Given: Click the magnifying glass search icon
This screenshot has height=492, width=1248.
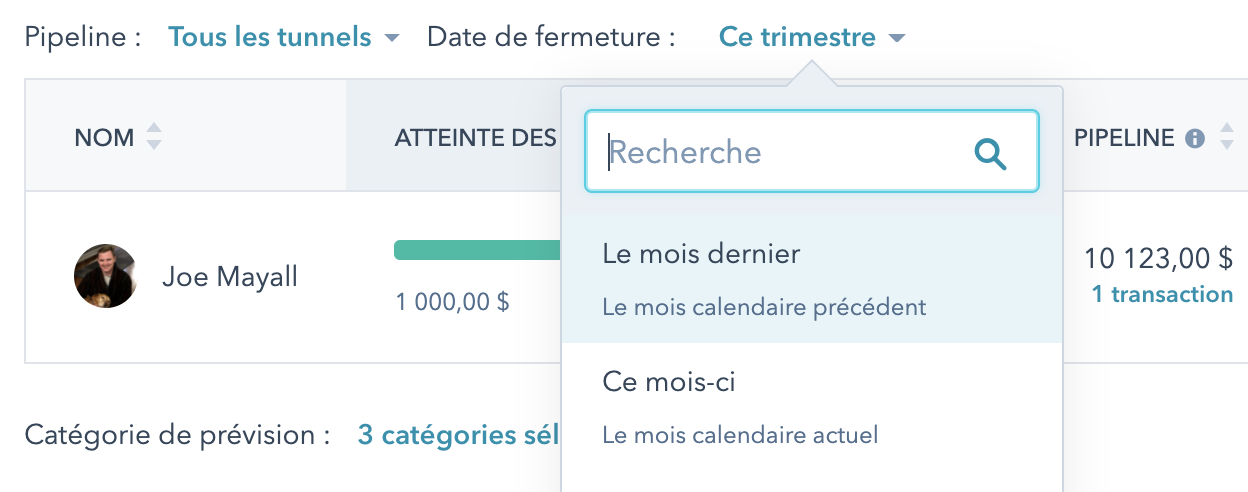Looking at the screenshot, I should [x=990, y=153].
